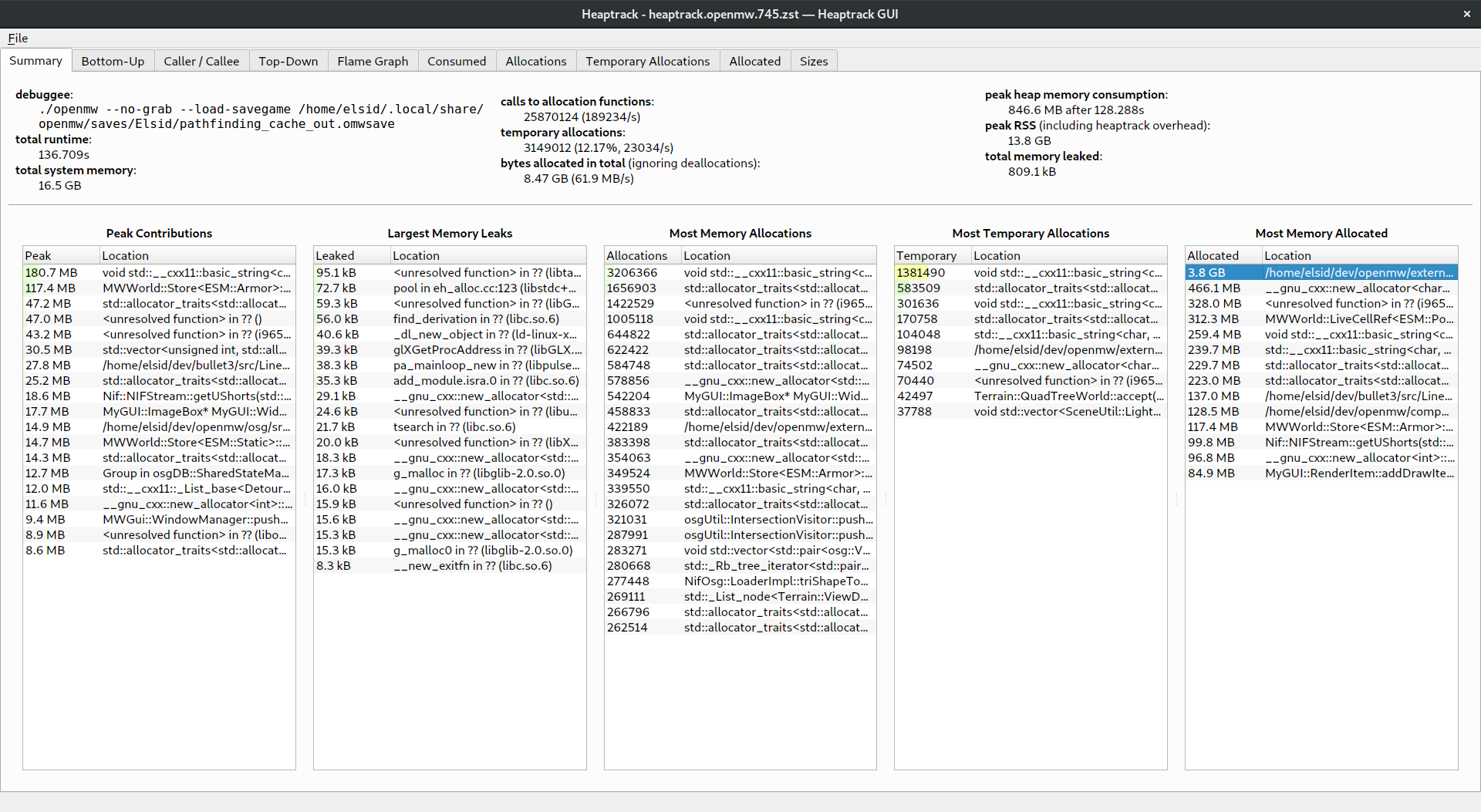Viewport: 1481px width, 812px height.
Task: Select the 8.3 kB __new_exitfn leak row
Action: 450,565
